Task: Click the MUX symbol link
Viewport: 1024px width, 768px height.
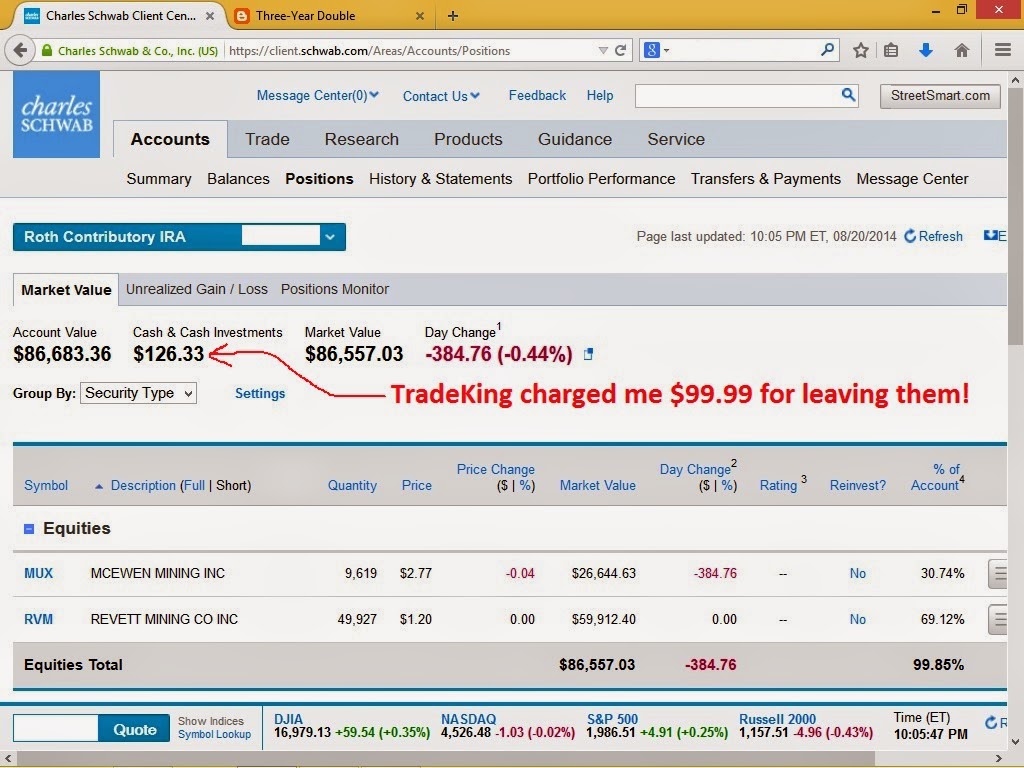Action: [39, 573]
